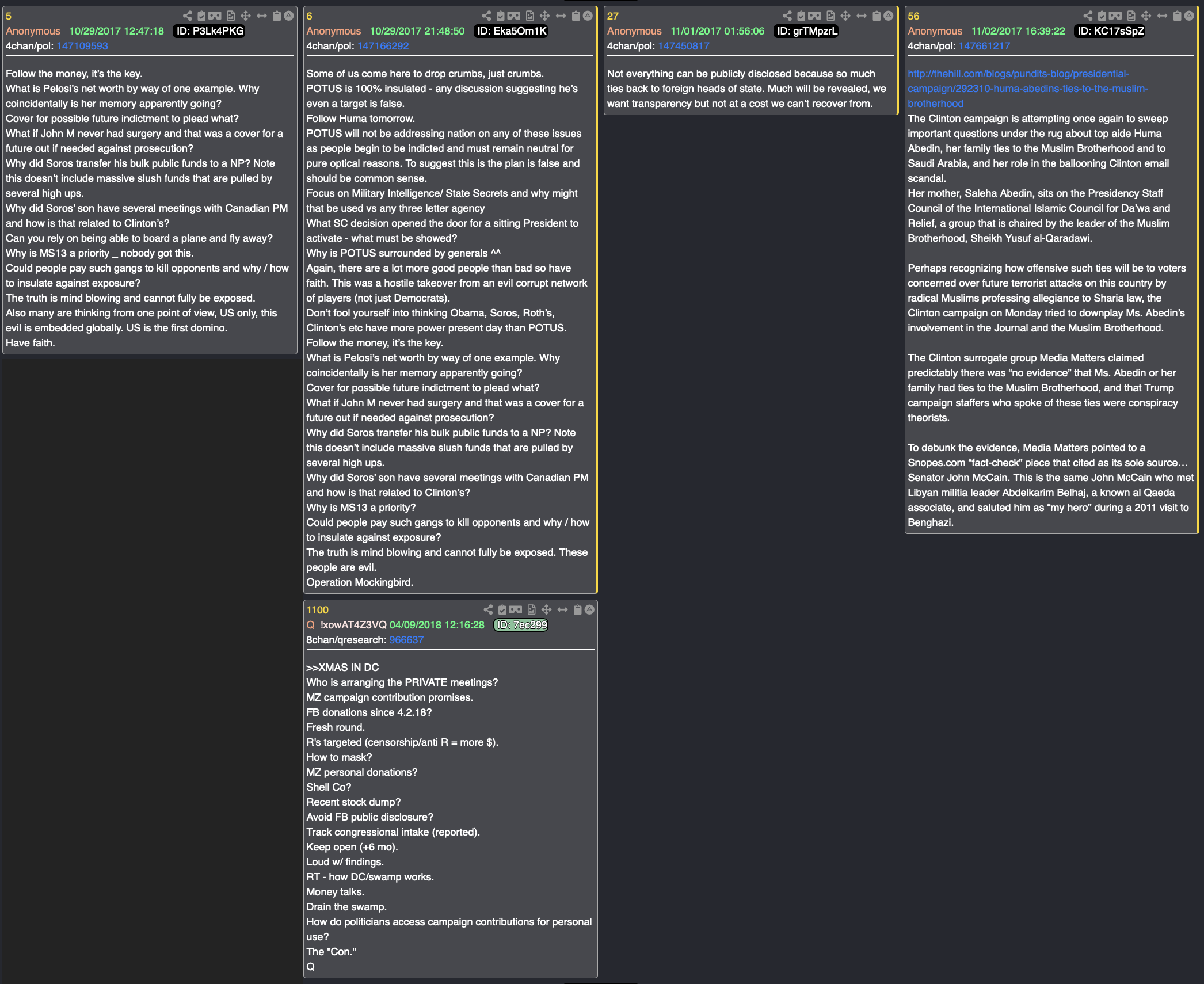Click the yellow post number 27
Screen dimensions: 1204x984
tap(612, 16)
